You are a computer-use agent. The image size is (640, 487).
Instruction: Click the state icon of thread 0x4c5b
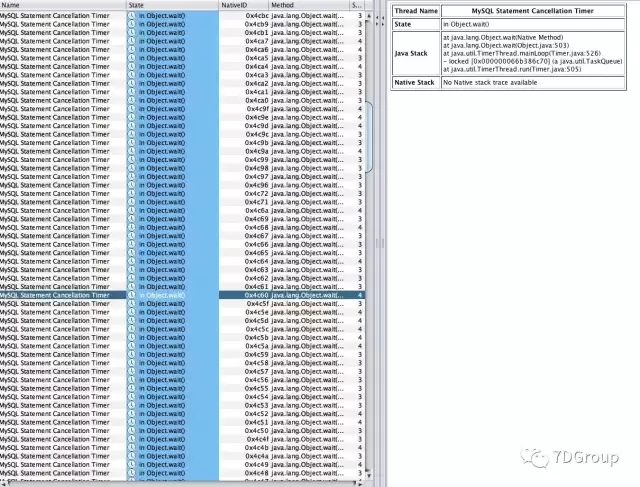(131, 338)
